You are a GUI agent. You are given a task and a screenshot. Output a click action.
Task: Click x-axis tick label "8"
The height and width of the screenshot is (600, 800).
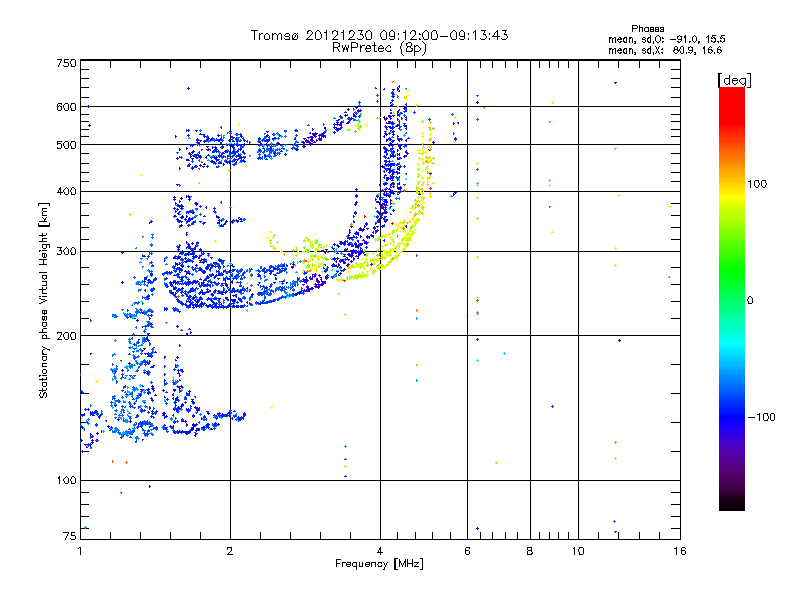point(530,551)
